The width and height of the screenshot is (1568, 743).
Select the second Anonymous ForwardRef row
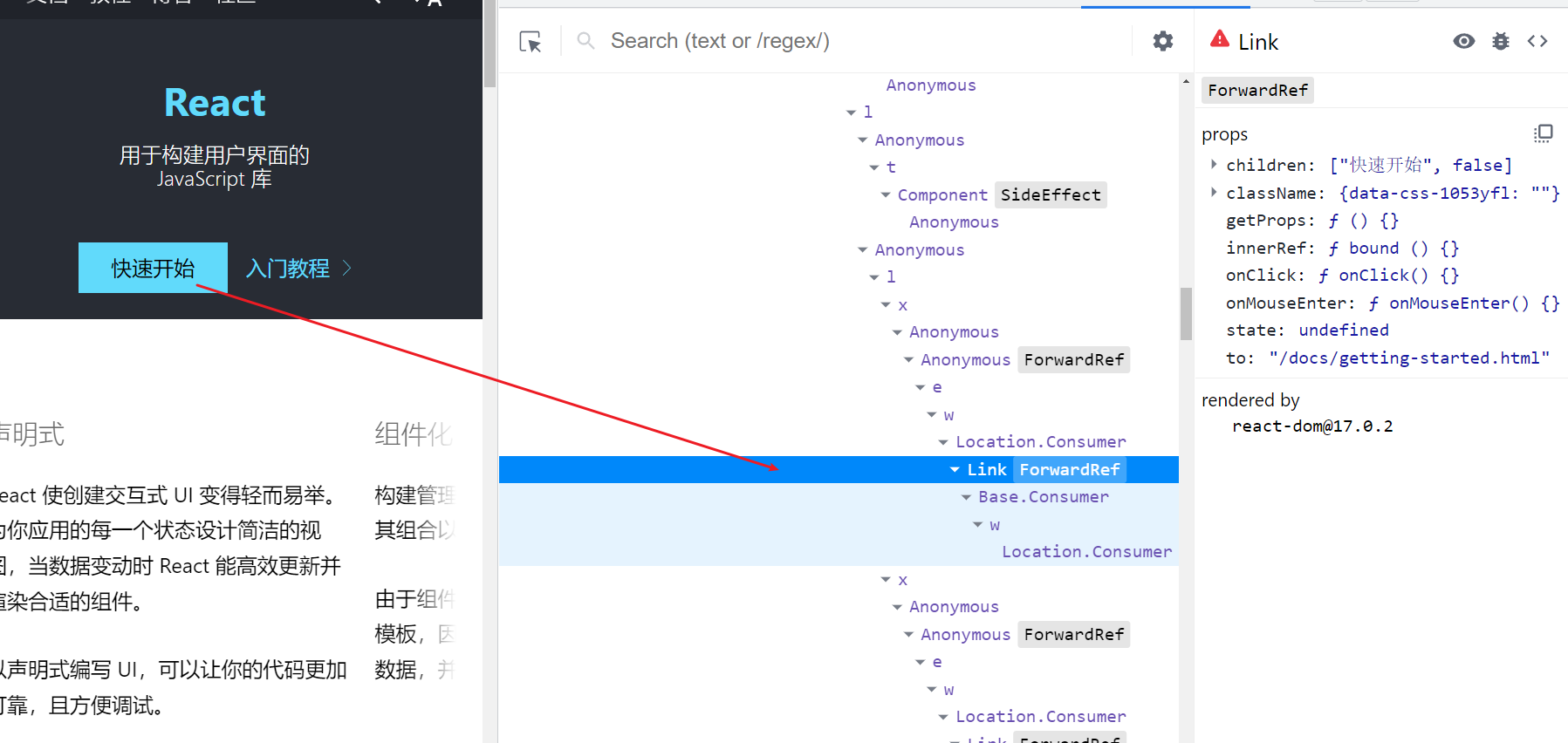coord(839,635)
